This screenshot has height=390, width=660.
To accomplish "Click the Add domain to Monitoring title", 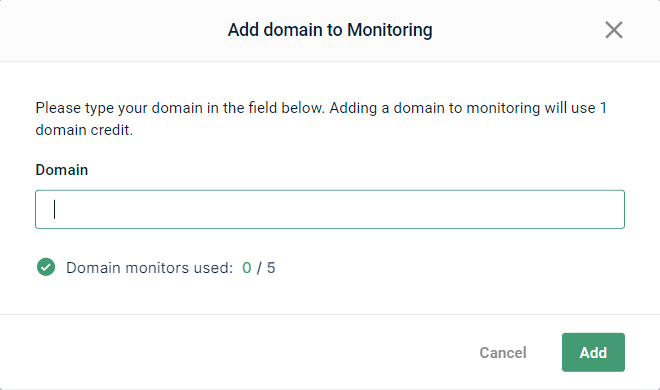I will click(x=330, y=30).
